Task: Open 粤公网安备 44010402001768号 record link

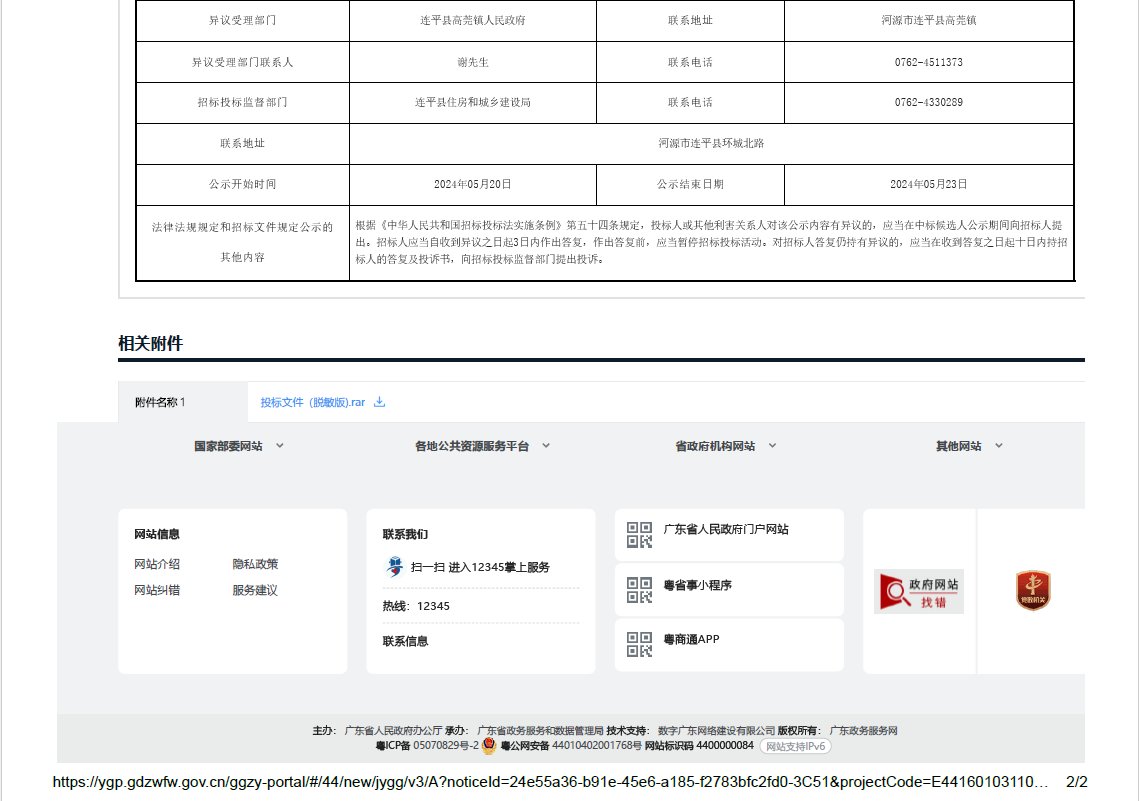Action: coord(571,746)
